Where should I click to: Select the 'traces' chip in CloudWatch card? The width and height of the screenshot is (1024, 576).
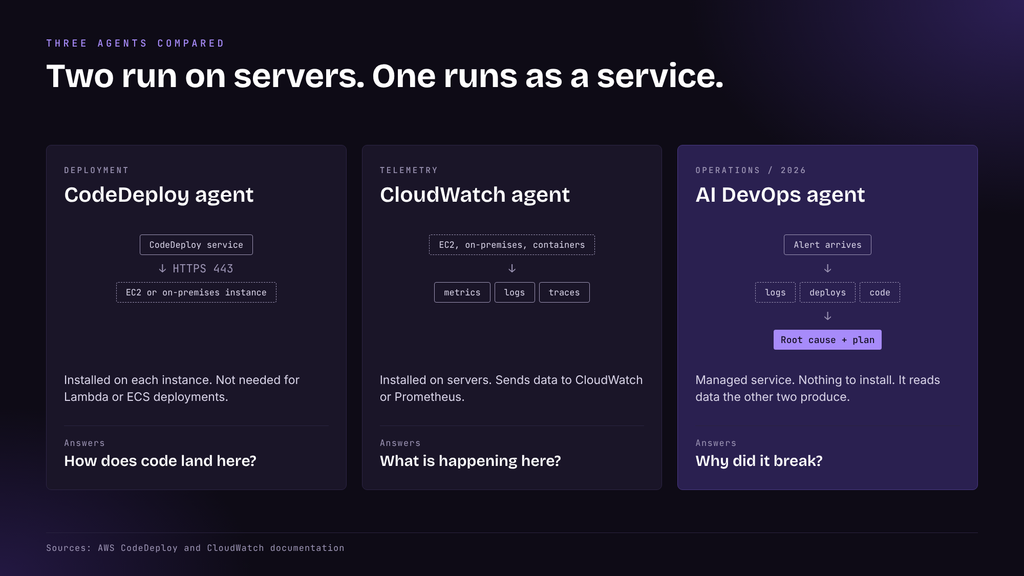(564, 293)
